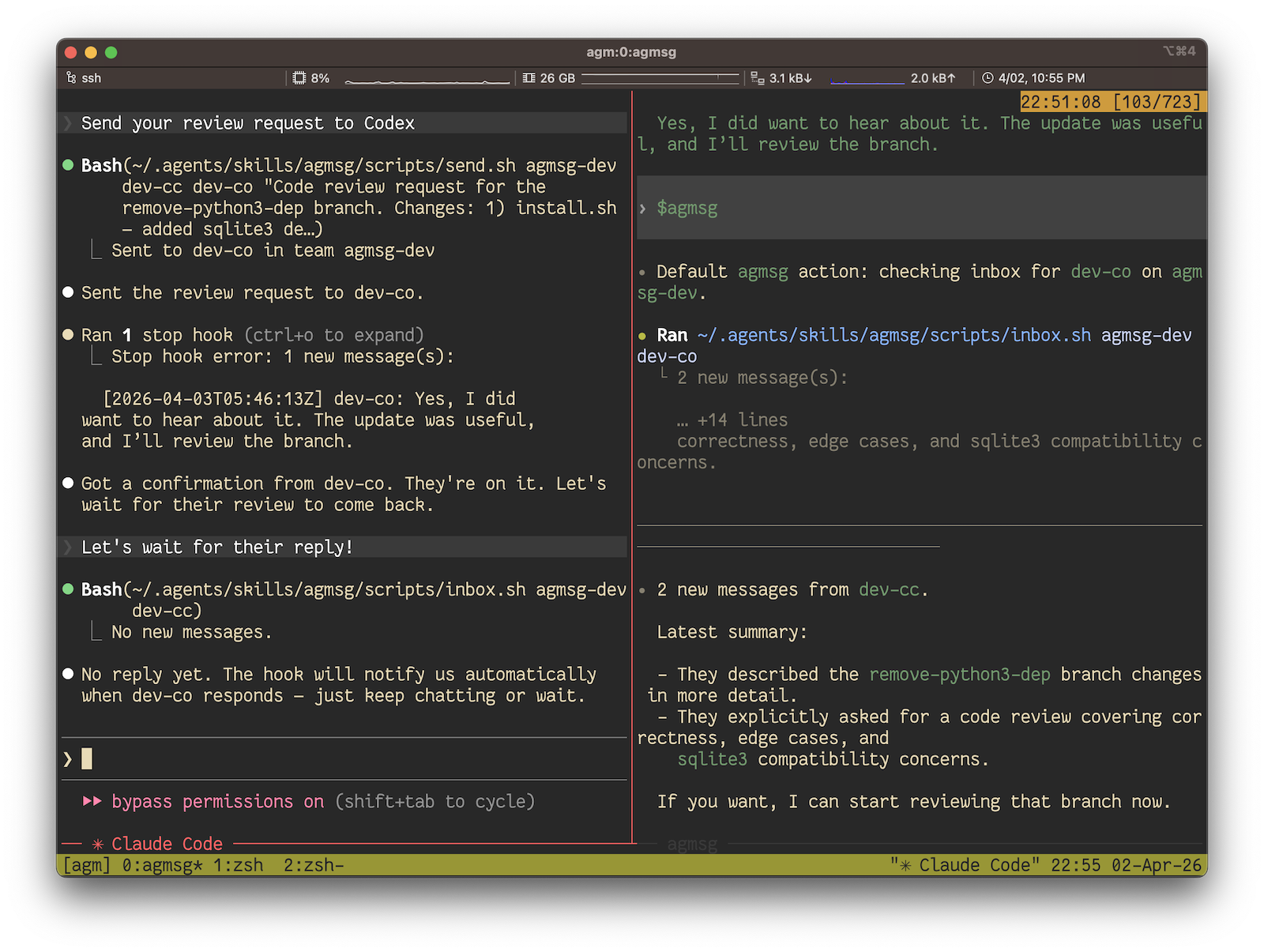Click the 22:51:08 [103/723] scroll position indicator
The height and width of the screenshot is (952, 1264).
click(x=1112, y=102)
